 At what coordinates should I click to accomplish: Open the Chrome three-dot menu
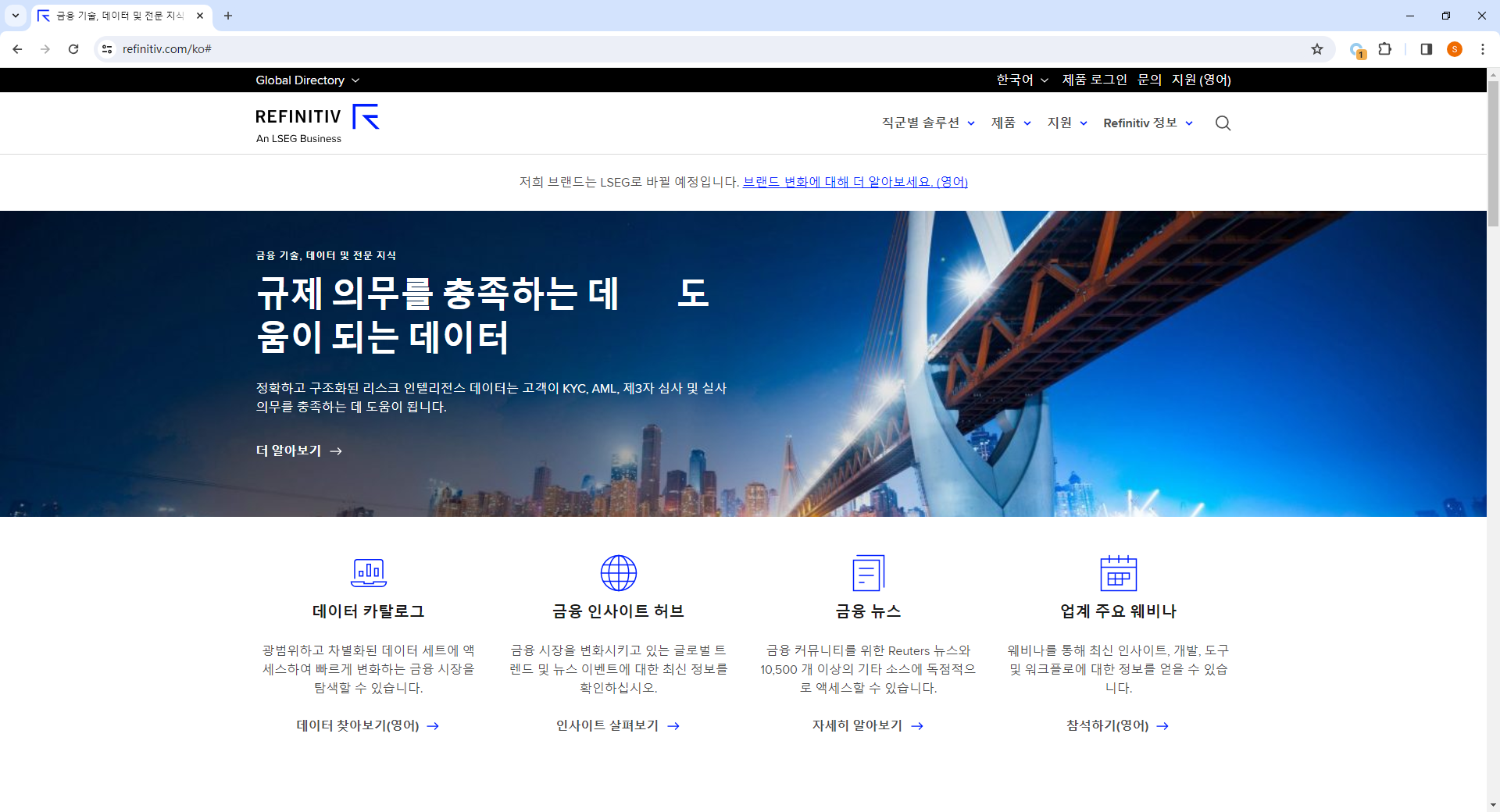[1483, 49]
